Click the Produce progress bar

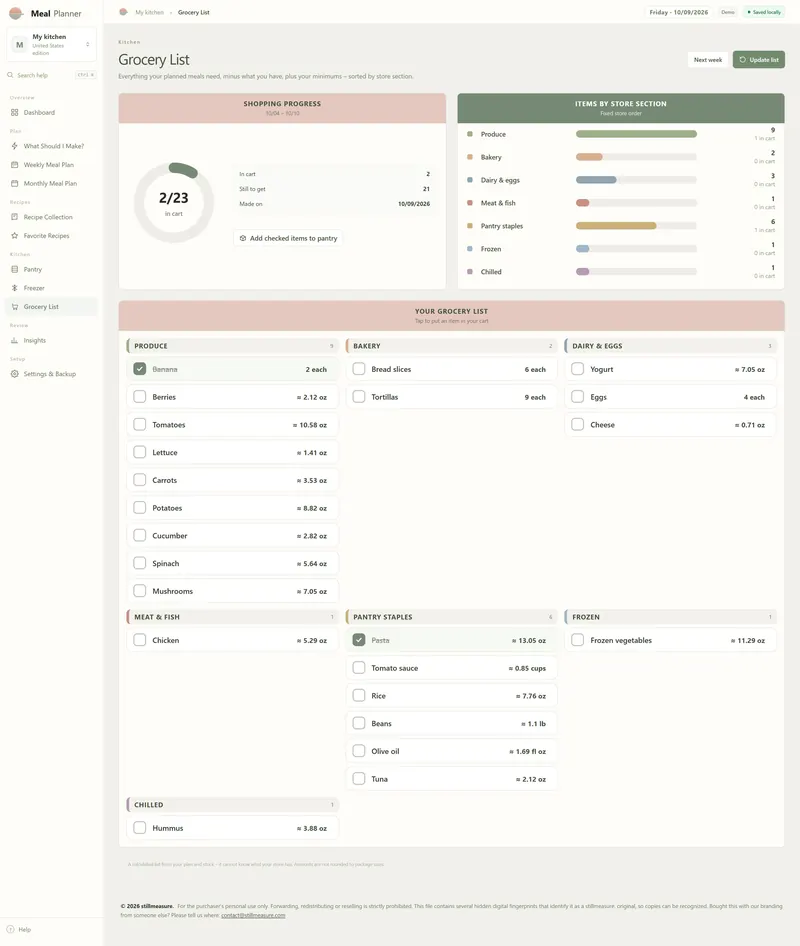[x=636, y=134]
